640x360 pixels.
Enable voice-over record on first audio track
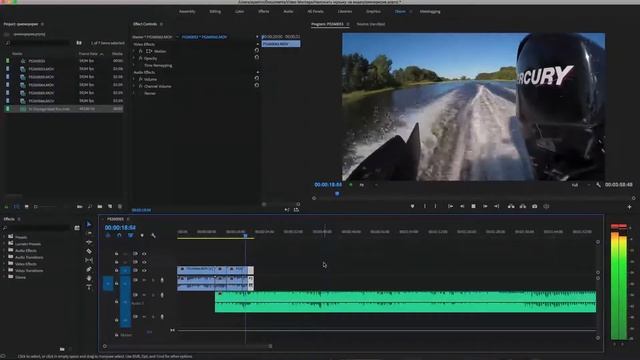click(x=162, y=280)
